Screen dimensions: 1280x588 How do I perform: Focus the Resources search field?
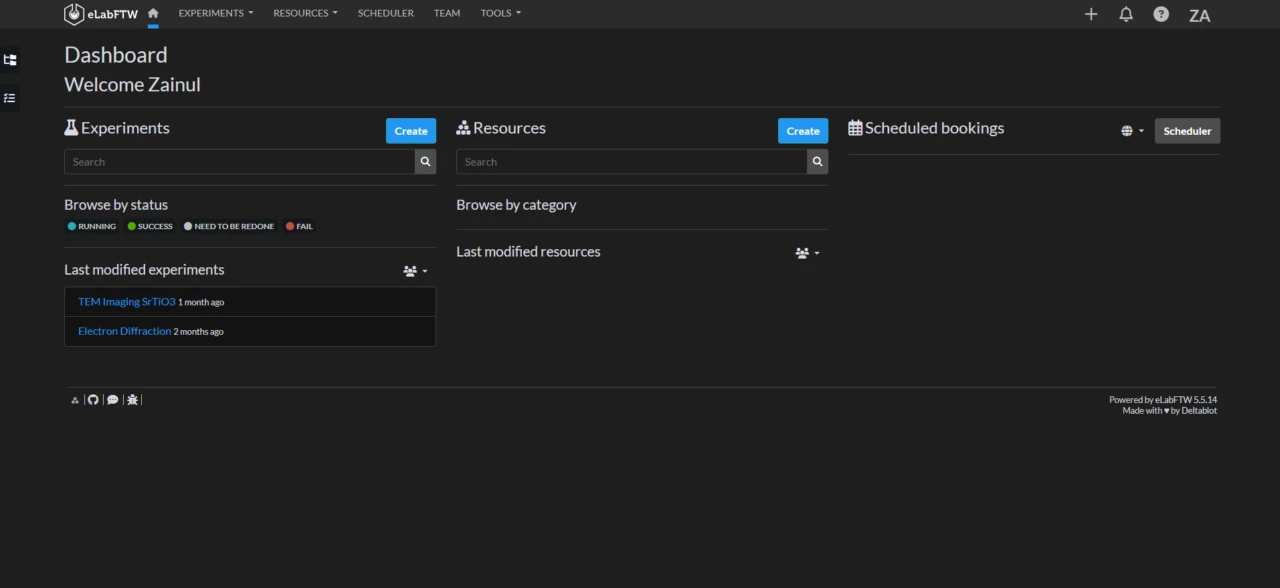coord(632,161)
